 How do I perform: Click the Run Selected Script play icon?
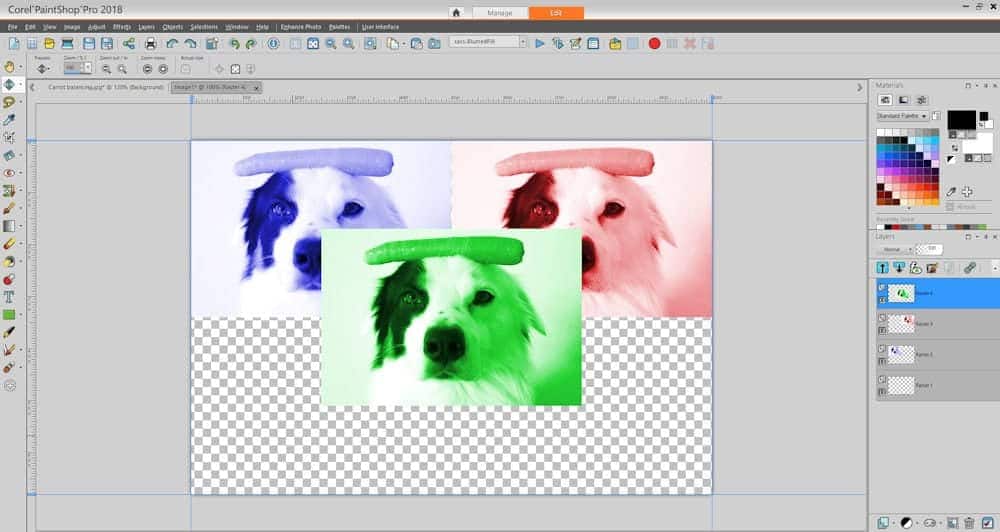540,44
